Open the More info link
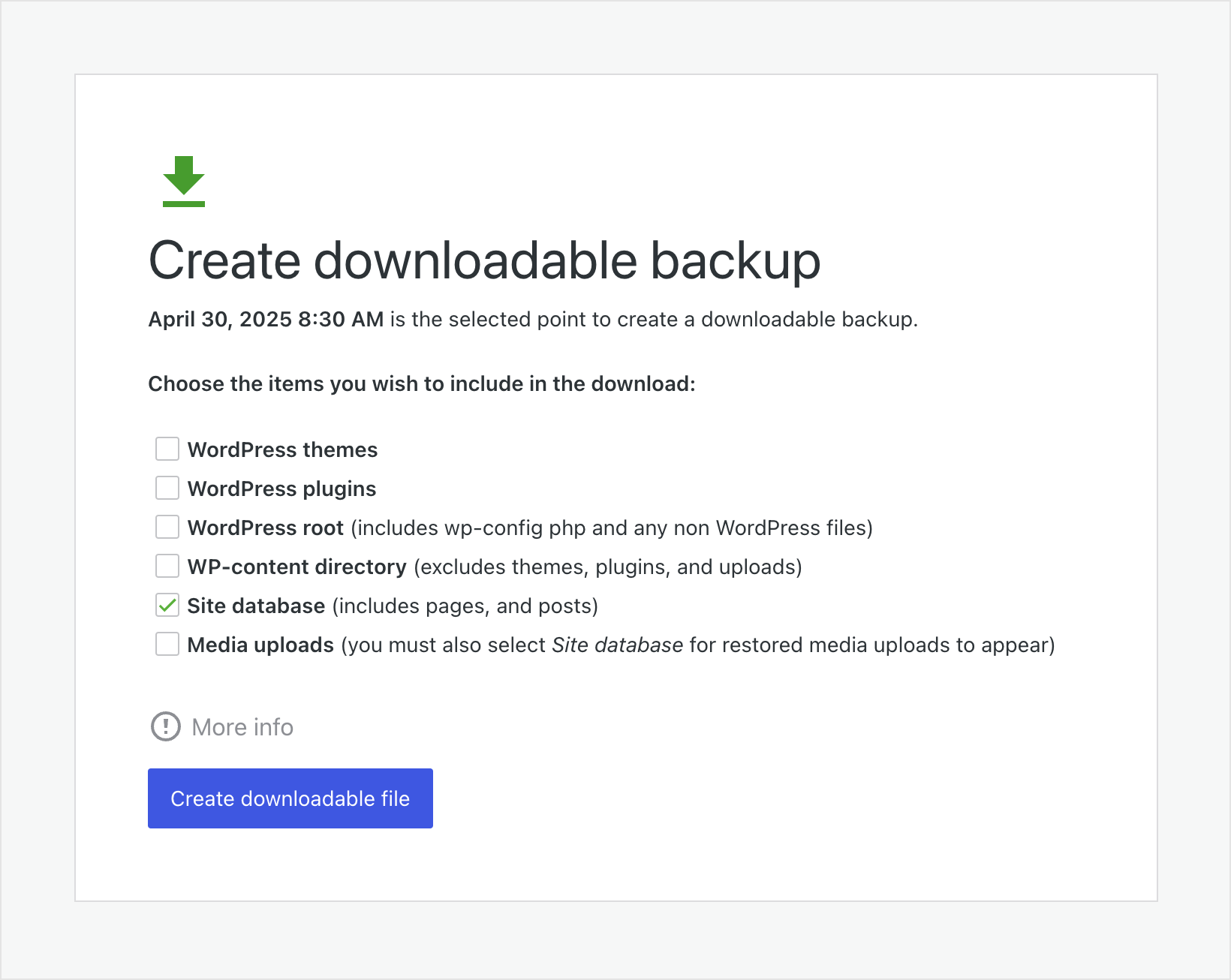Screen dimensions: 1231x980 242,726
